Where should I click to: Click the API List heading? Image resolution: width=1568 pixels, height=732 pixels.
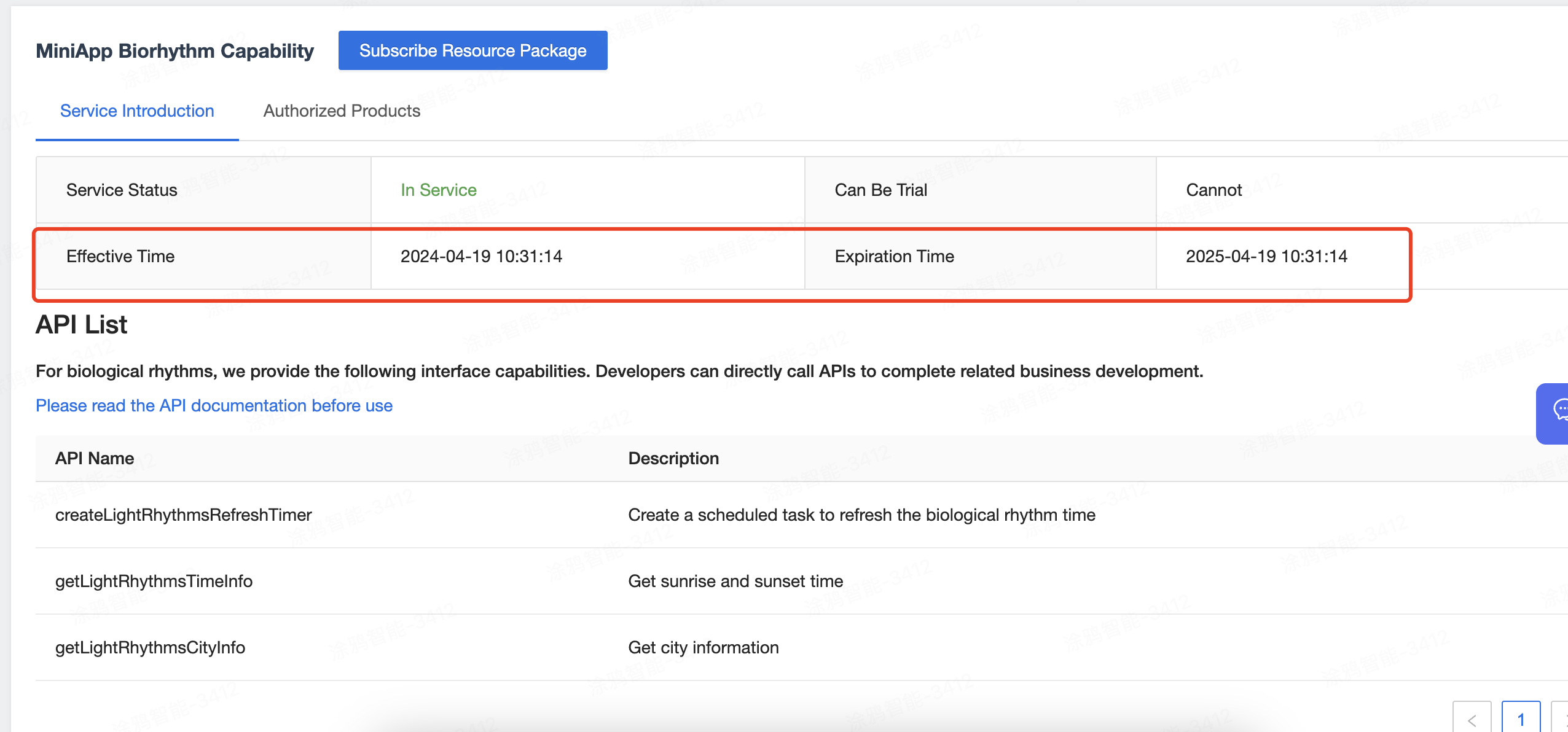tap(81, 325)
